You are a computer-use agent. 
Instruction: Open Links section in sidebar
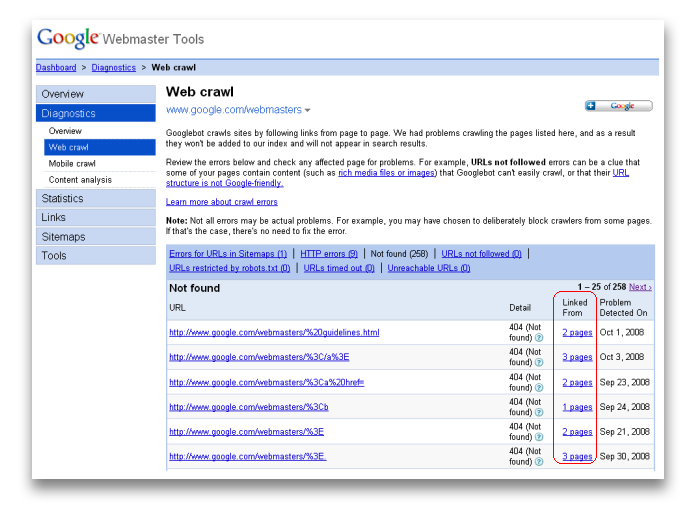click(x=96, y=217)
